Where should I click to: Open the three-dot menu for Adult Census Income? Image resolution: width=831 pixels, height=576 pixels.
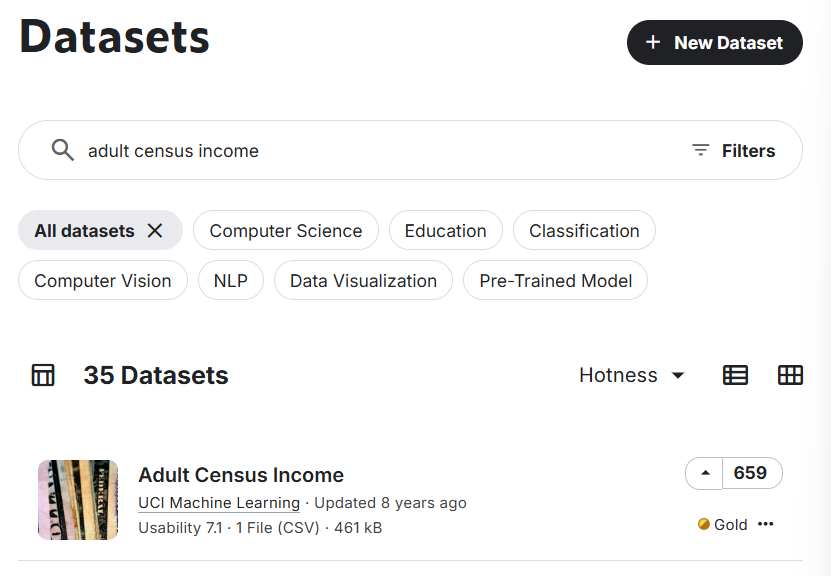click(x=766, y=525)
